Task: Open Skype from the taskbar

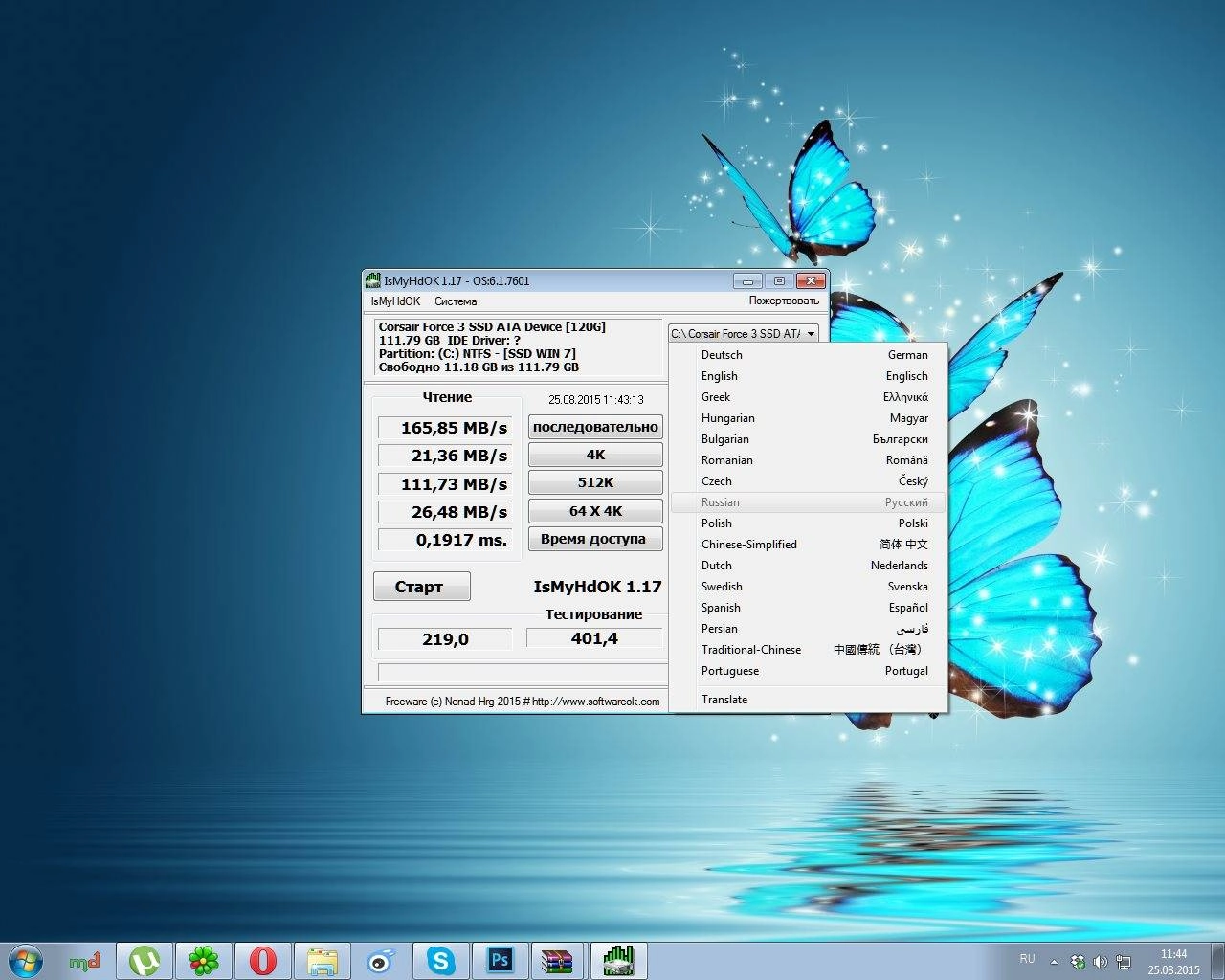Action: click(x=440, y=961)
